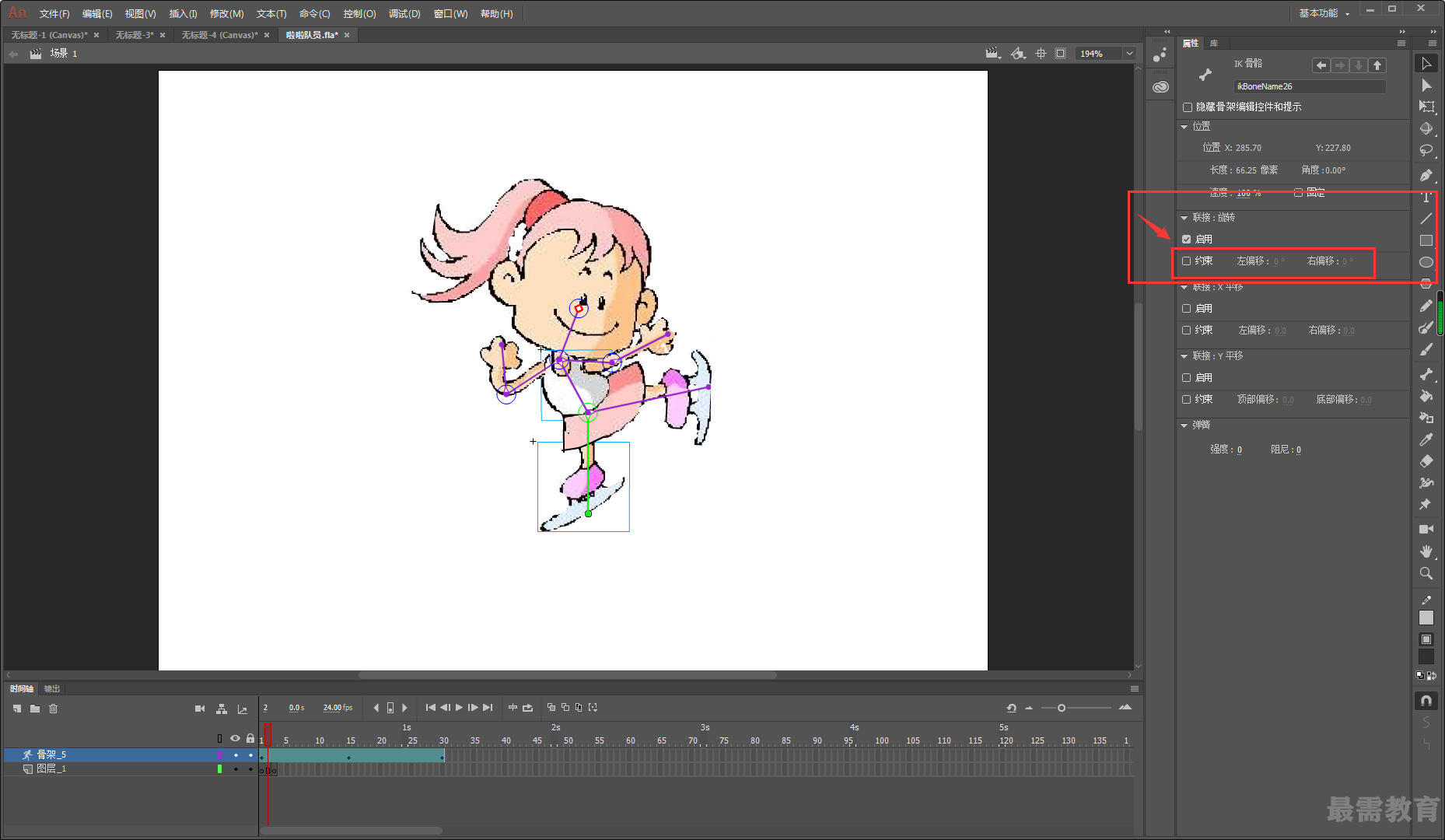The image size is (1445, 840).
Task: Select the Pencil tool
Action: pyautogui.click(x=1426, y=306)
